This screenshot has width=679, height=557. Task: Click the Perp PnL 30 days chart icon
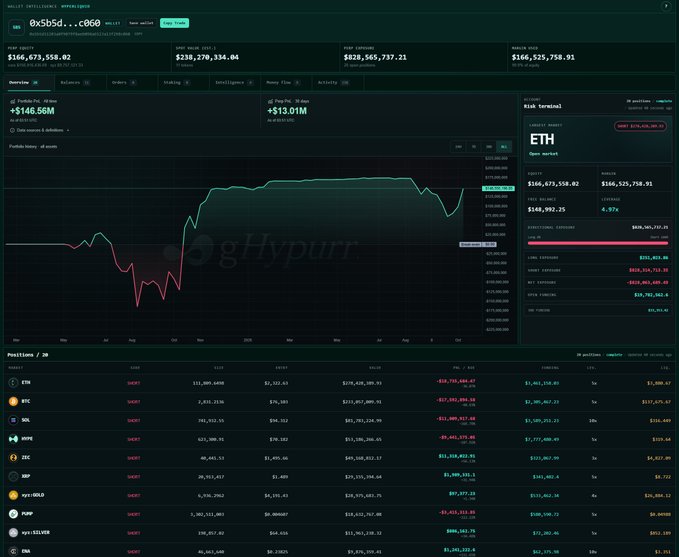tap(270, 101)
